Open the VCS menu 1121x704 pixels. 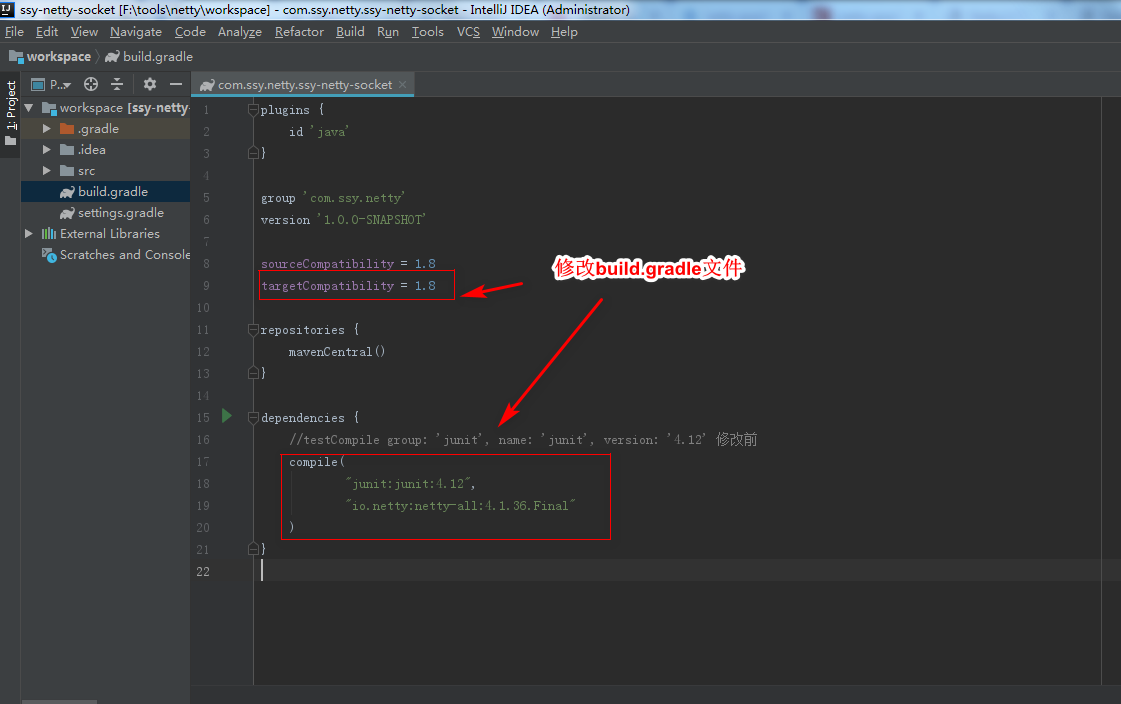468,31
